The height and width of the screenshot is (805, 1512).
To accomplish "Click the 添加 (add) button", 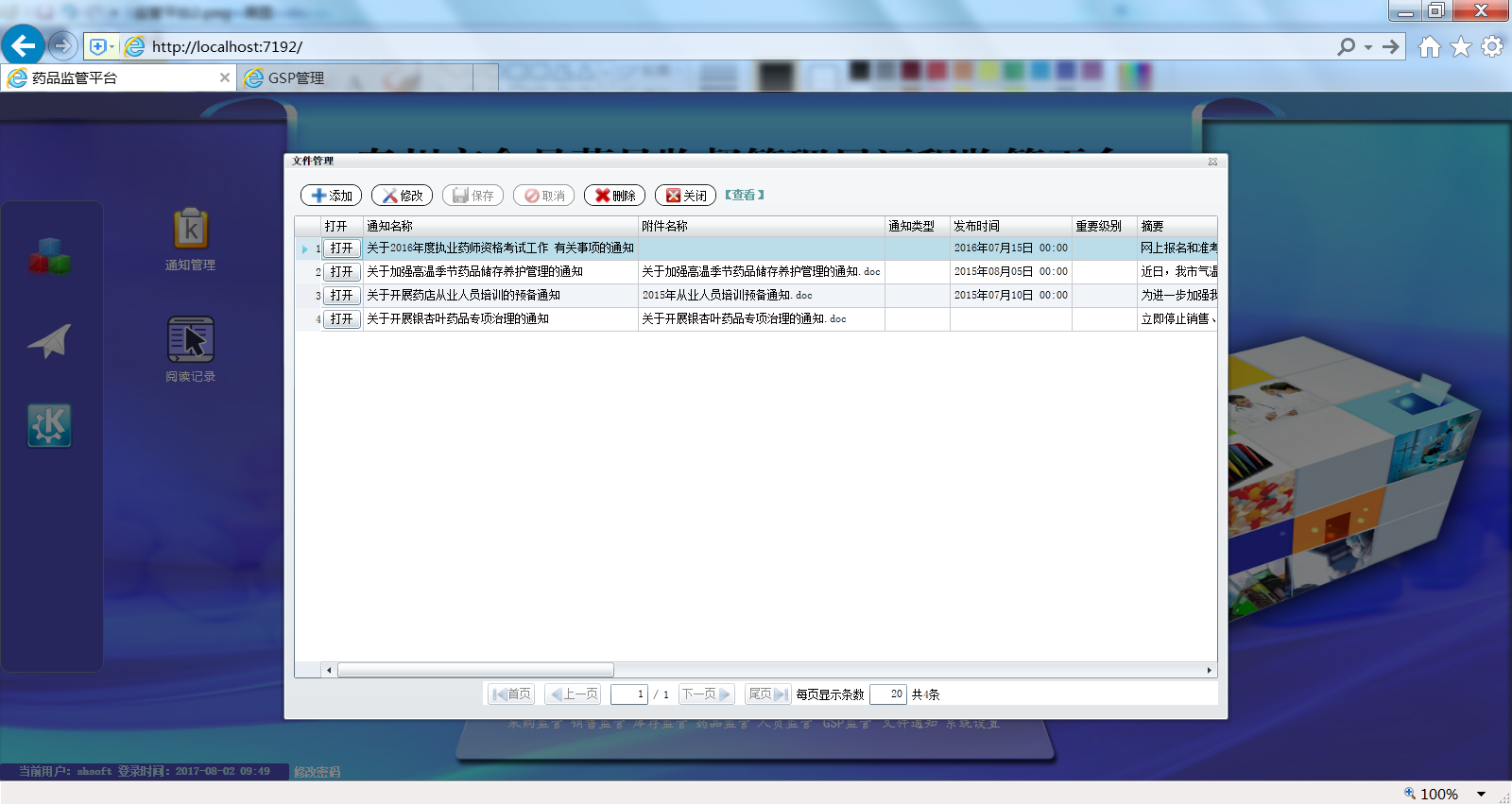I will click(331, 196).
